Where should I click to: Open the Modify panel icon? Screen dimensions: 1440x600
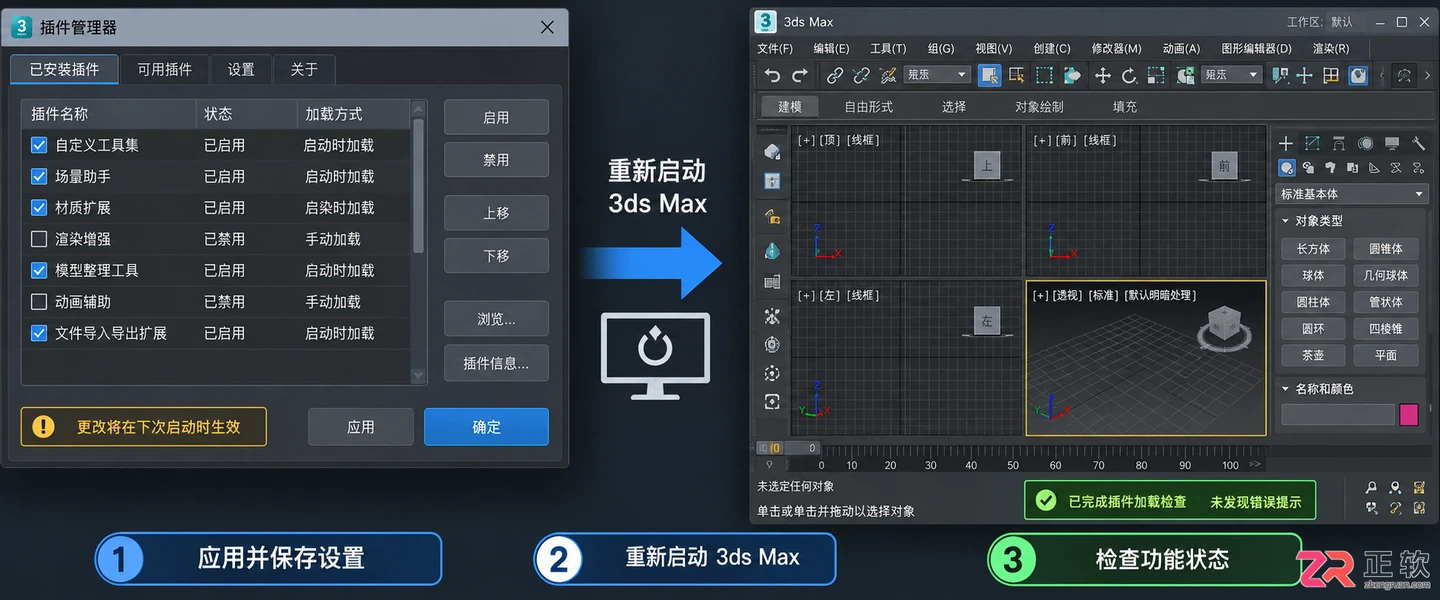[x=1312, y=144]
